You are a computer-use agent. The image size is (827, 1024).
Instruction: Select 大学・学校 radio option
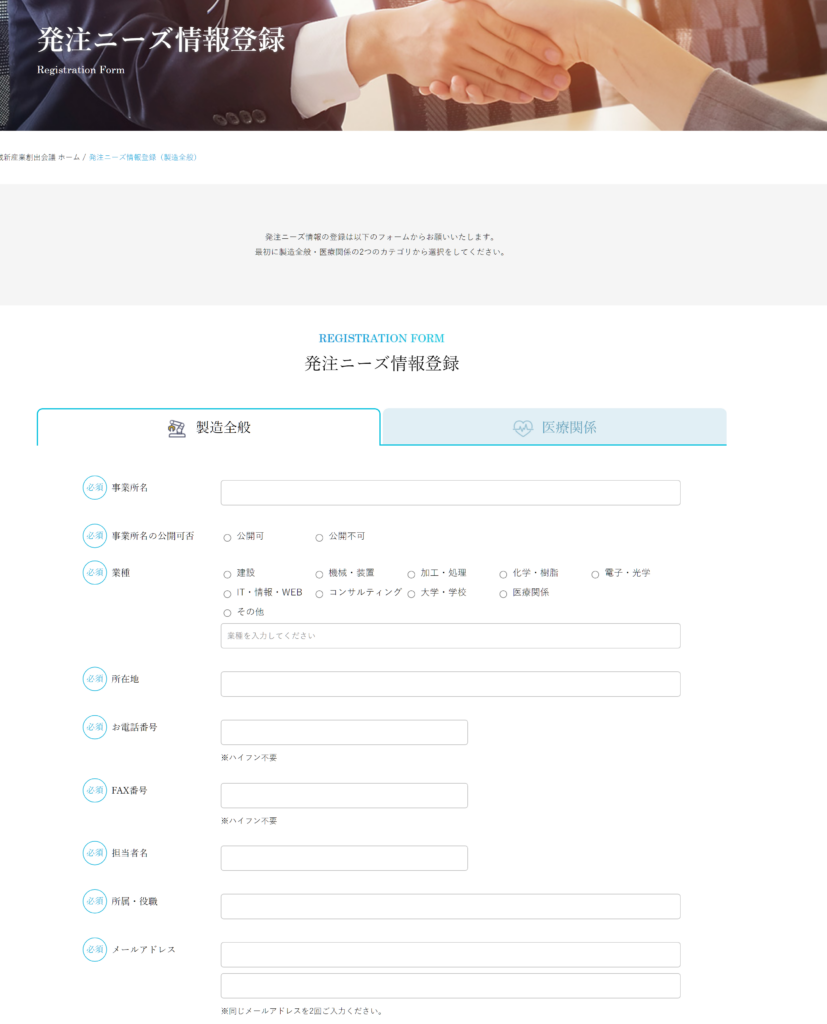click(x=412, y=594)
